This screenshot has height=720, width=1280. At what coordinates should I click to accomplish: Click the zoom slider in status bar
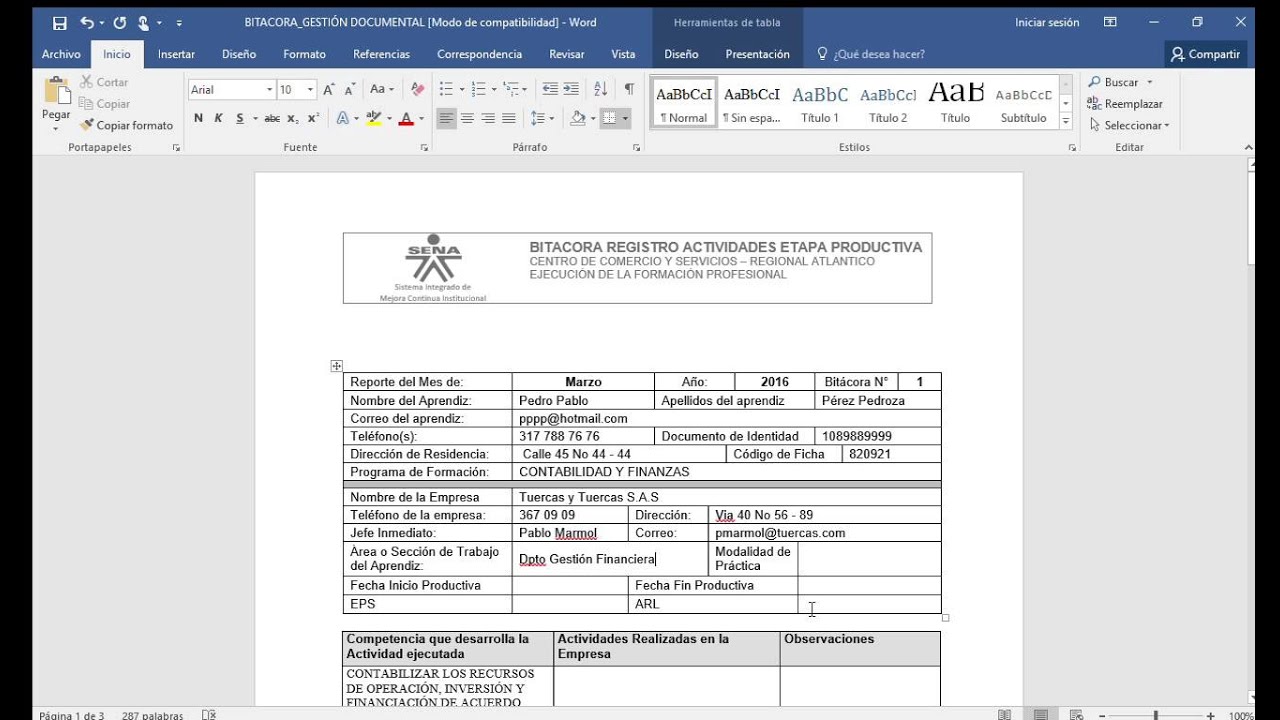click(x=1156, y=714)
